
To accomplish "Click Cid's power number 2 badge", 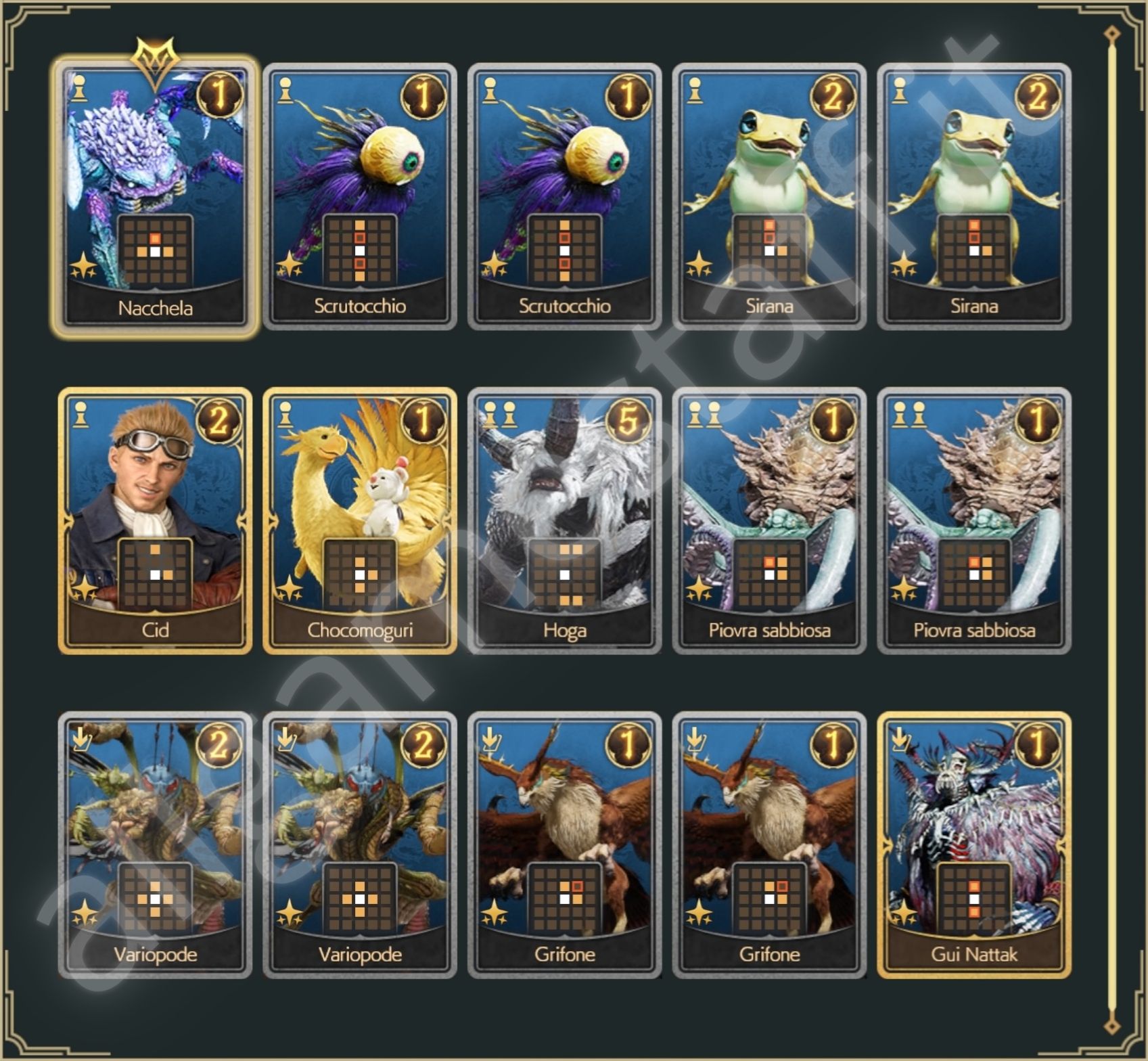I will tap(219, 421).
